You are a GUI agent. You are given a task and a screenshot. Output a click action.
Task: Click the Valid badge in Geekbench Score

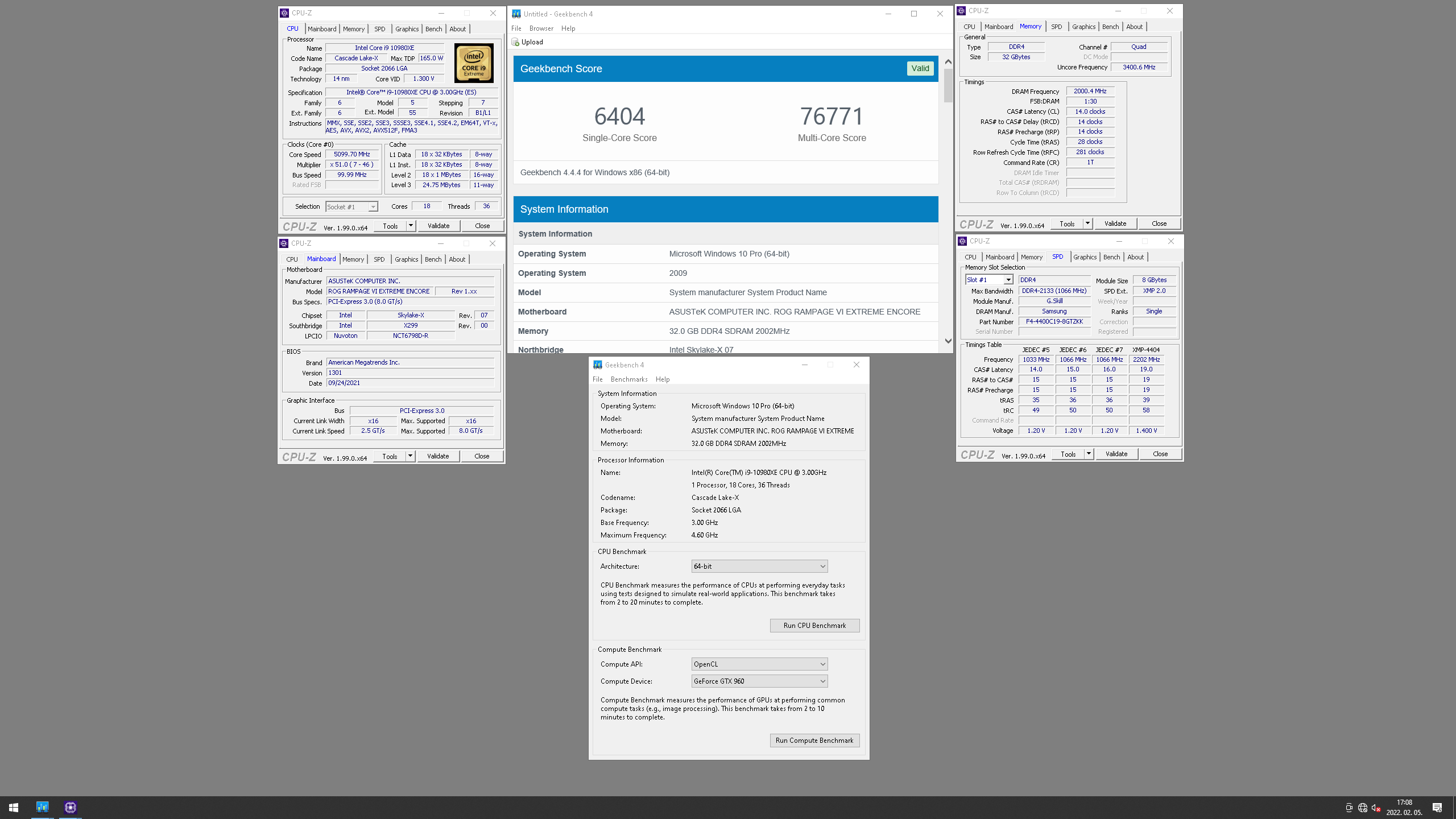coord(920,68)
